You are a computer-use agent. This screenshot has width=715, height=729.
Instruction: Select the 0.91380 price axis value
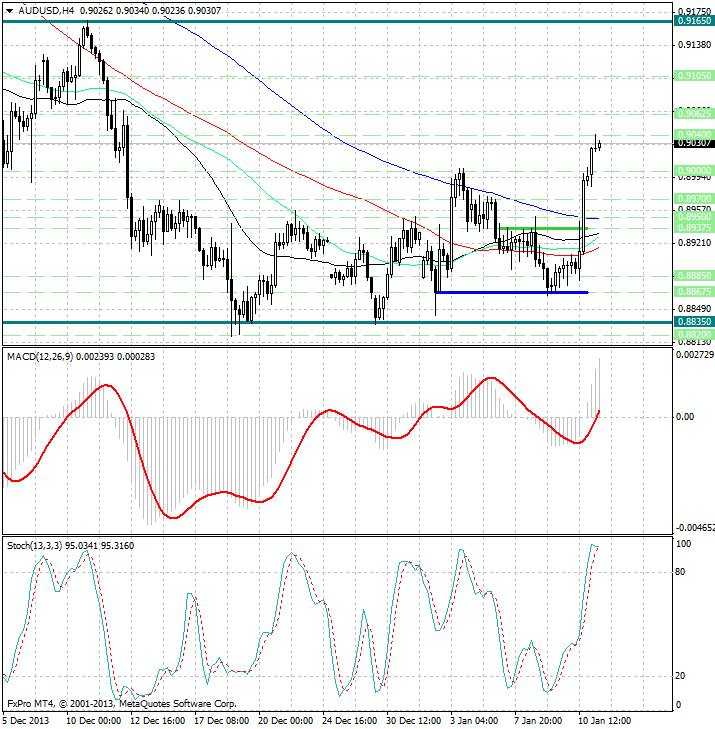695,45
